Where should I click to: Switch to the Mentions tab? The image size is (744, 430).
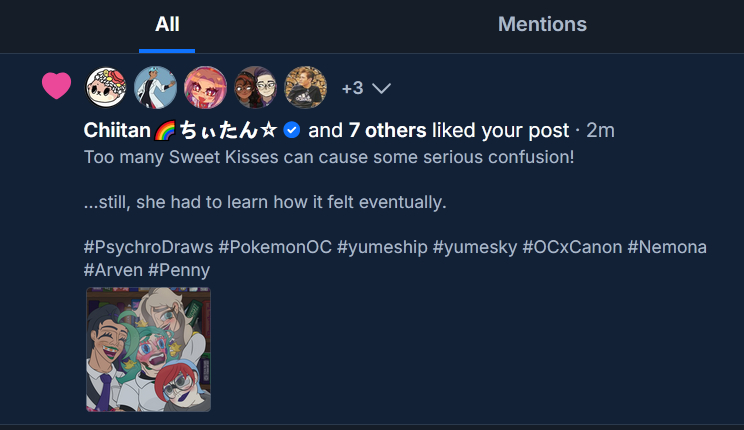[x=542, y=24]
